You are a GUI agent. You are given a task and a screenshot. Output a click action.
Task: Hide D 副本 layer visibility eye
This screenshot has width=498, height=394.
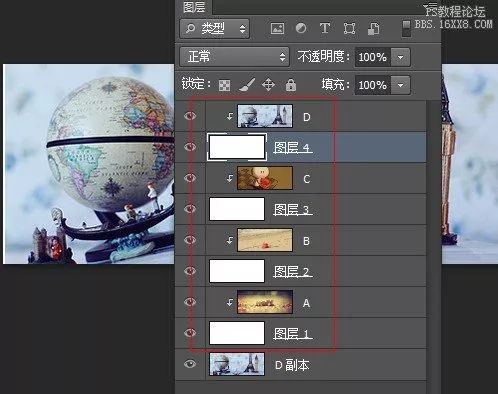pos(190,364)
